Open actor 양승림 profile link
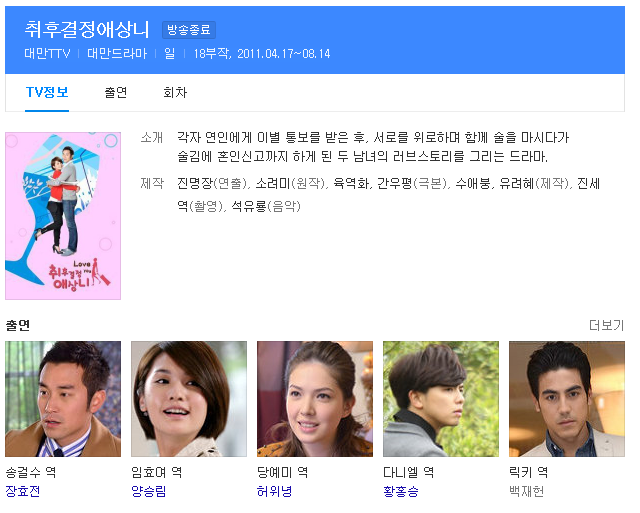Image resolution: width=640 pixels, height=513 pixels. click(x=149, y=491)
